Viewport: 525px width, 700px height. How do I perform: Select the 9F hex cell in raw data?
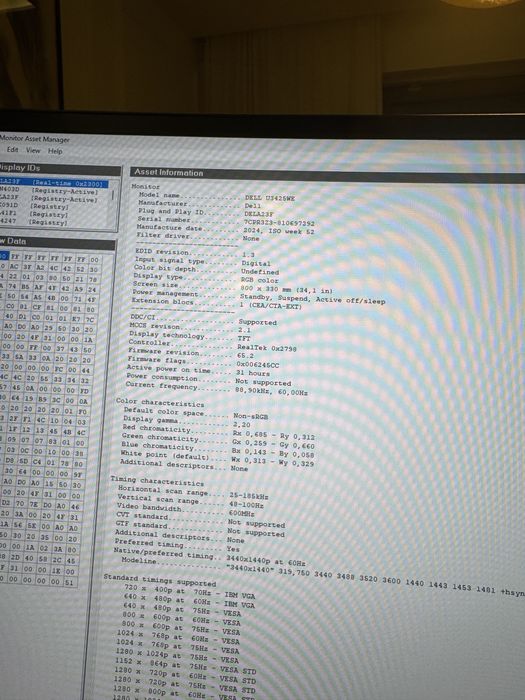point(78,475)
